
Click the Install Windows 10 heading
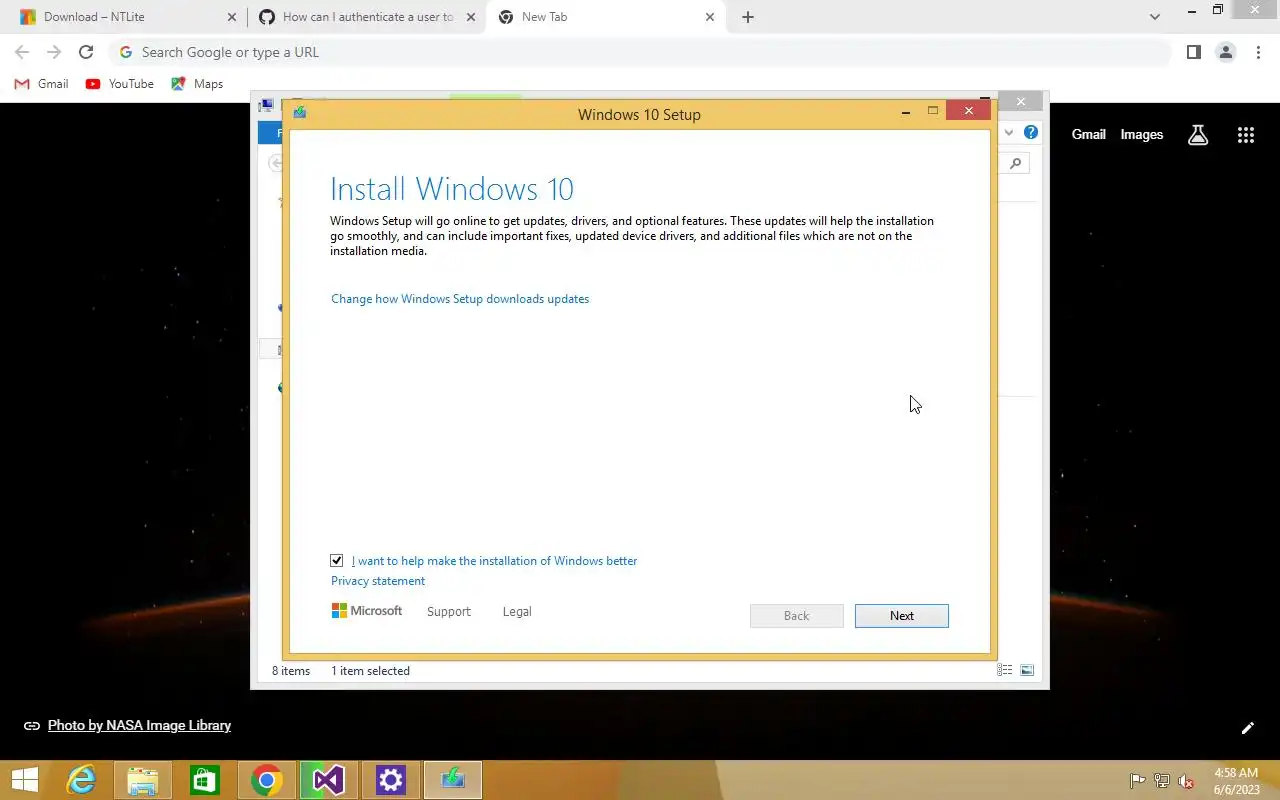point(452,189)
